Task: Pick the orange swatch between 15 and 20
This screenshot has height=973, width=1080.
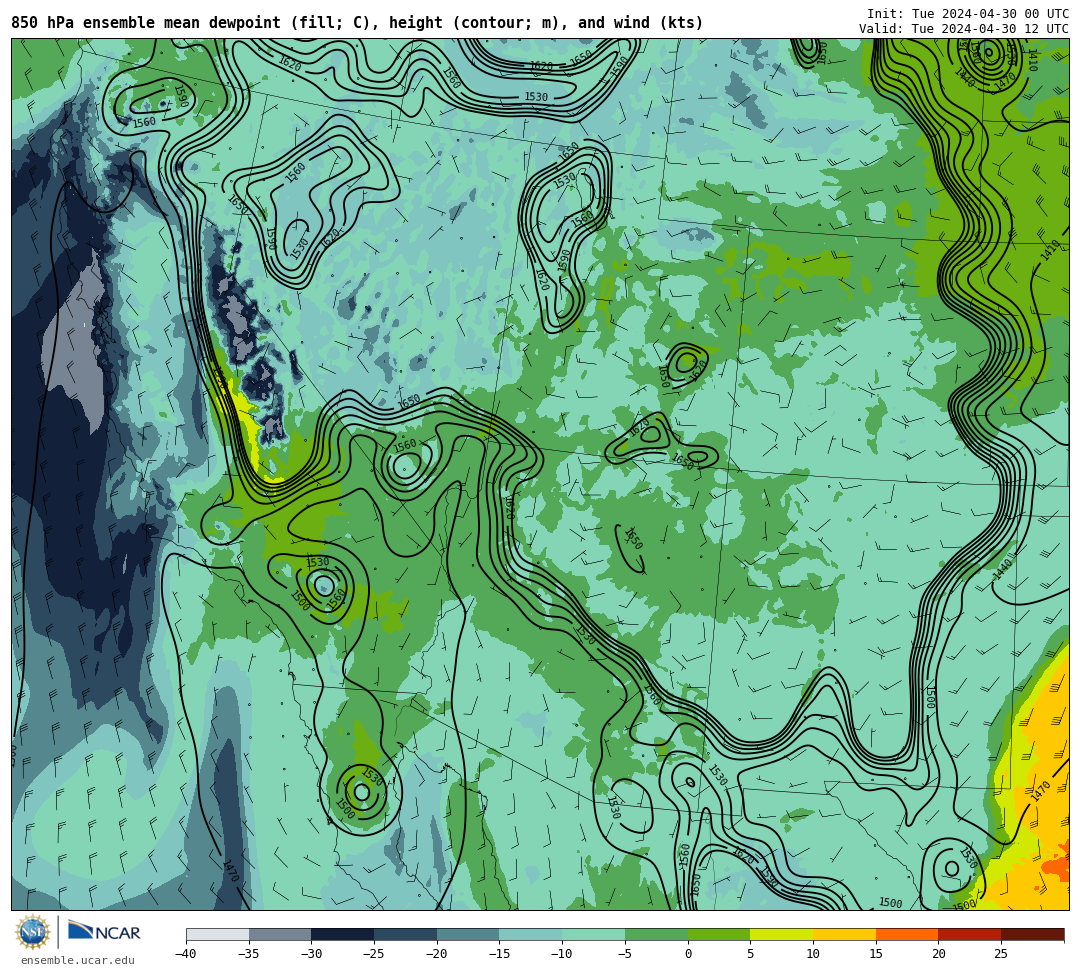Action: pyautogui.click(x=907, y=934)
